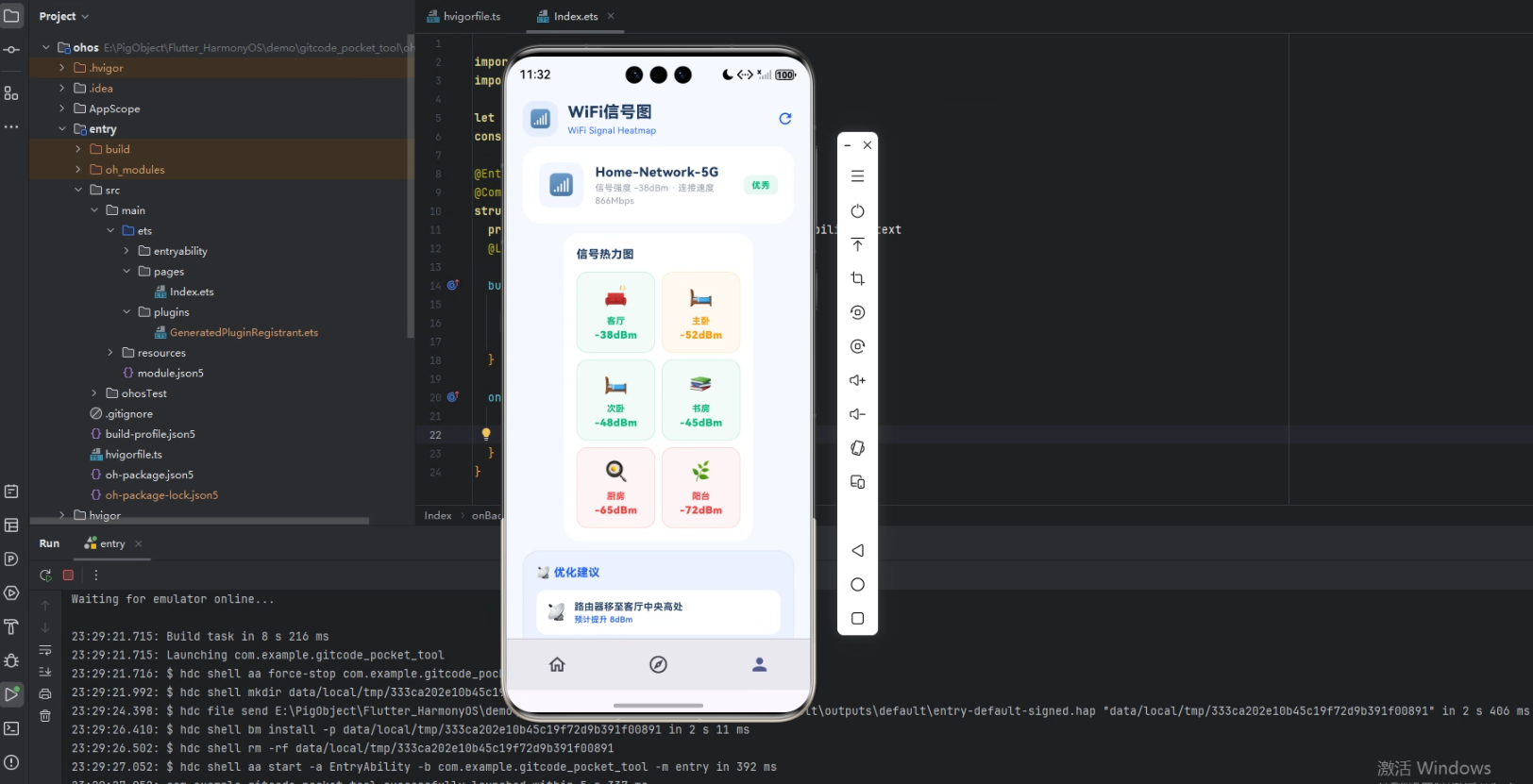Viewport: 1533px width, 784px height.
Task: Tap the emulator recent apps square button
Action: (857, 618)
